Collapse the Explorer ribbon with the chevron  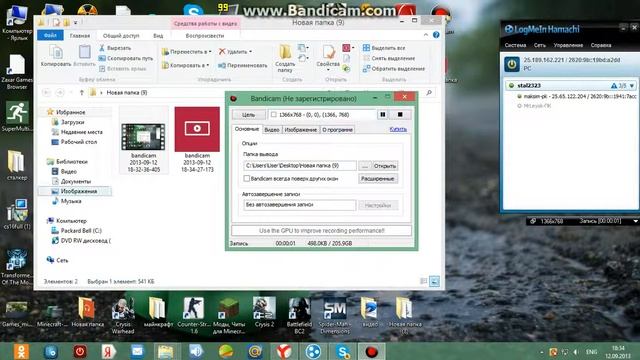[x=426, y=35]
